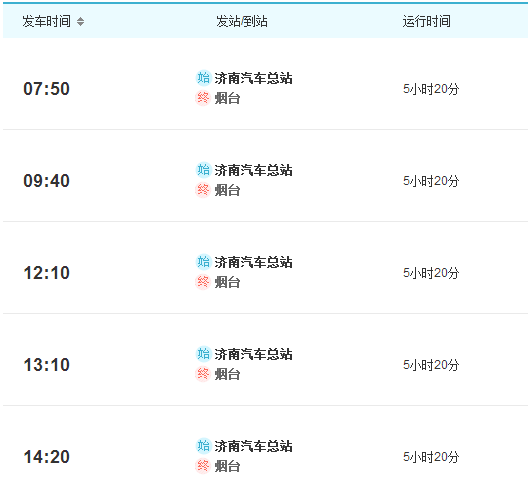This screenshot has width=528, height=495.
Task: Select the 07:50 departure time
Action: pyautogui.click(x=46, y=89)
